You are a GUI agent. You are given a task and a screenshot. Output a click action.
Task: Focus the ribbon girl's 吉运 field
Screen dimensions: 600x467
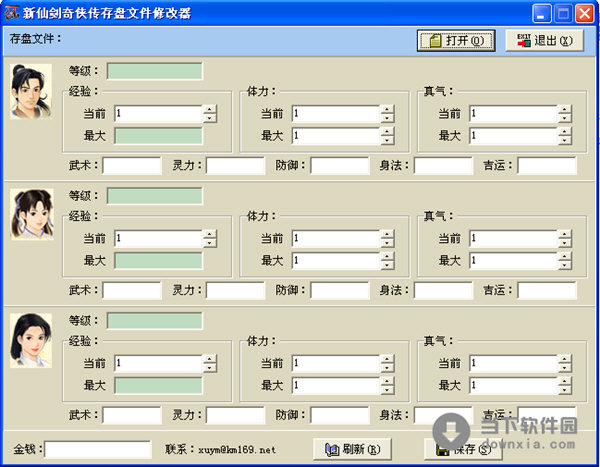[547, 290]
